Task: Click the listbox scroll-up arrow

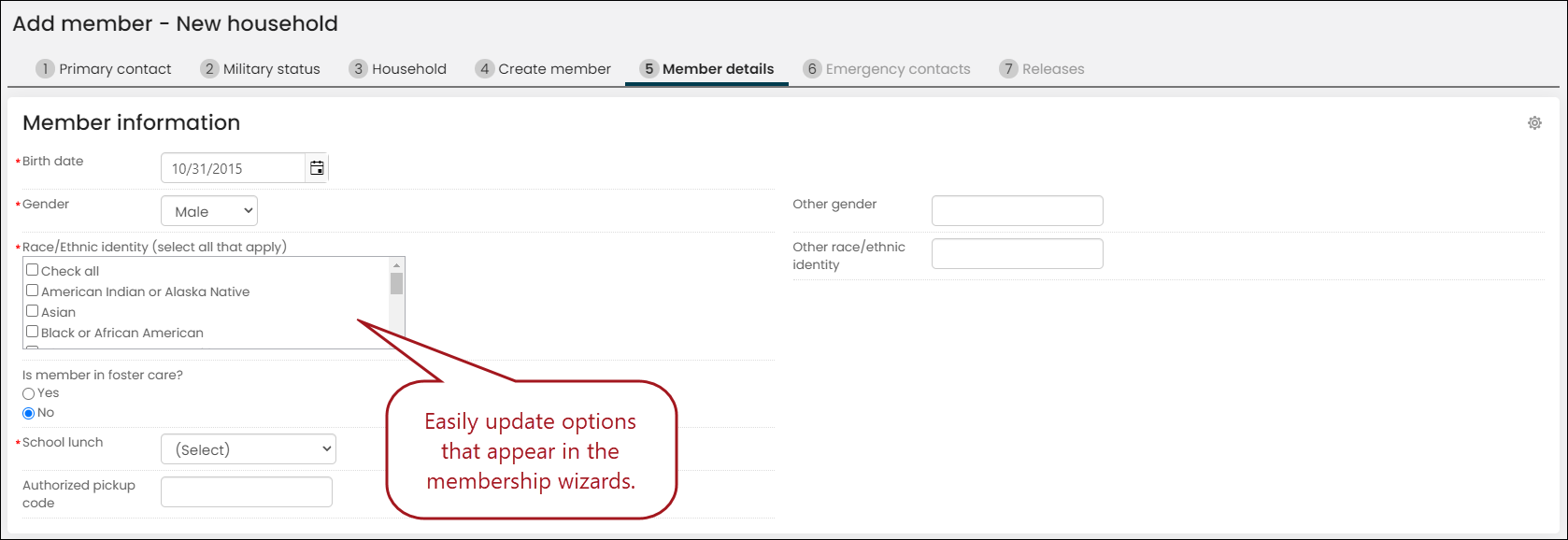Action: [396, 265]
